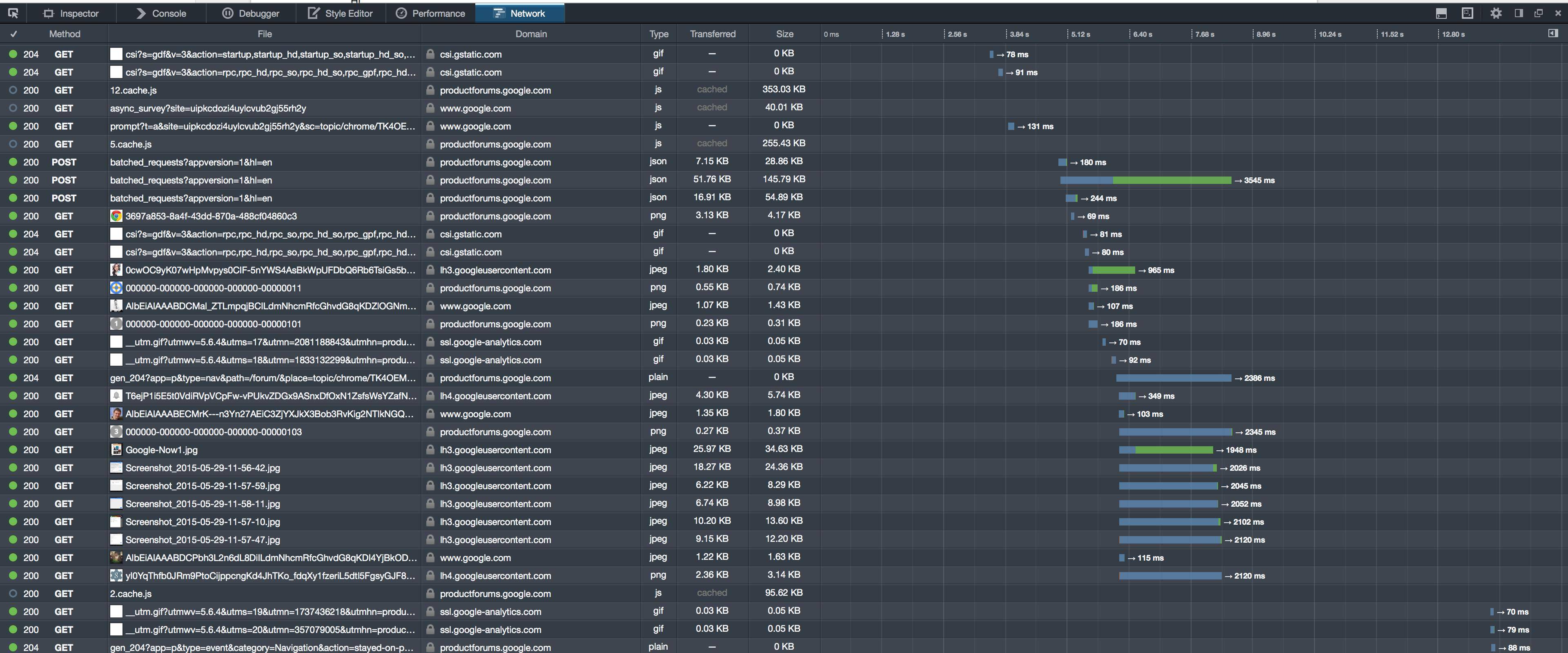Select Screenshot_2015-05-29-11-57-10.jpg request
Screen dimensions: 1568x653
pyautogui.click(x=784, y=521)
